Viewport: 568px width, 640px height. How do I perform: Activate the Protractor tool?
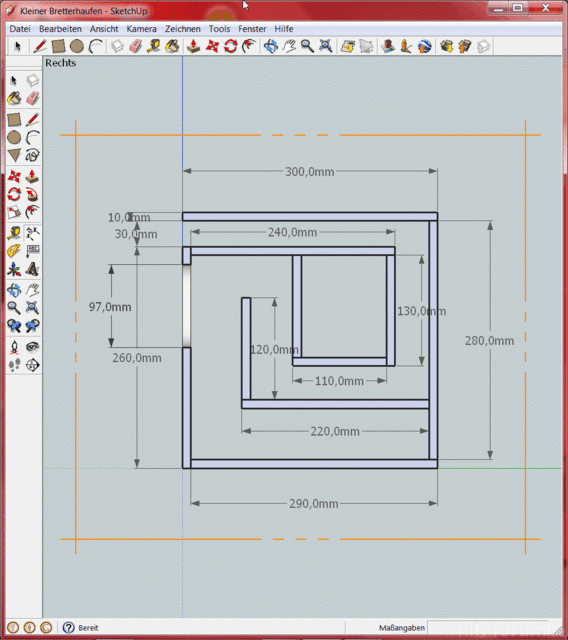(14, 251)
